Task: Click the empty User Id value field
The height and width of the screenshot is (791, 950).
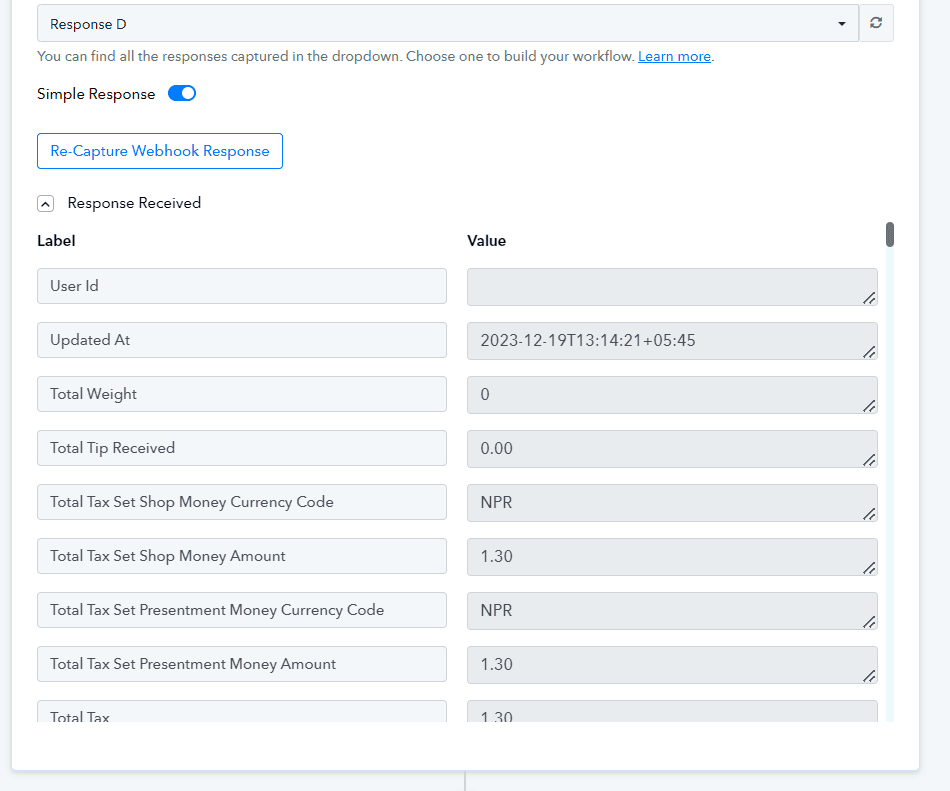Action: pos(673,287)
